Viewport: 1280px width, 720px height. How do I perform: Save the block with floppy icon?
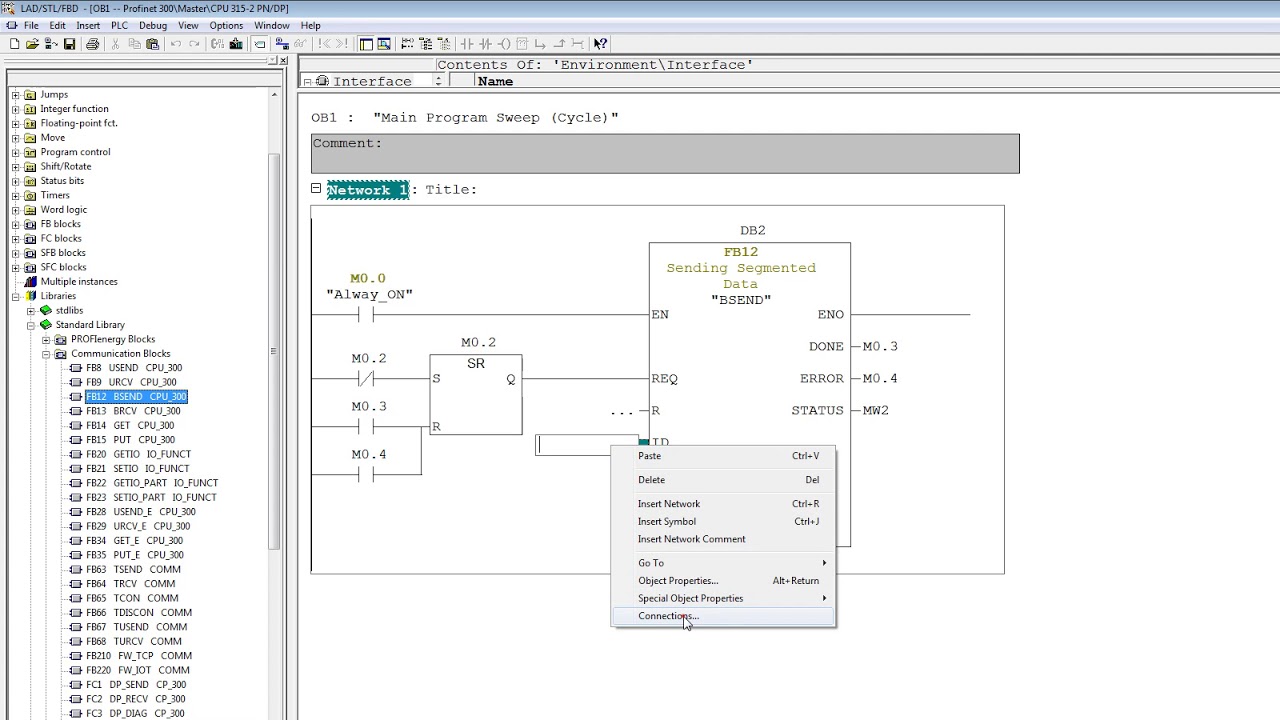pos(69,44)
